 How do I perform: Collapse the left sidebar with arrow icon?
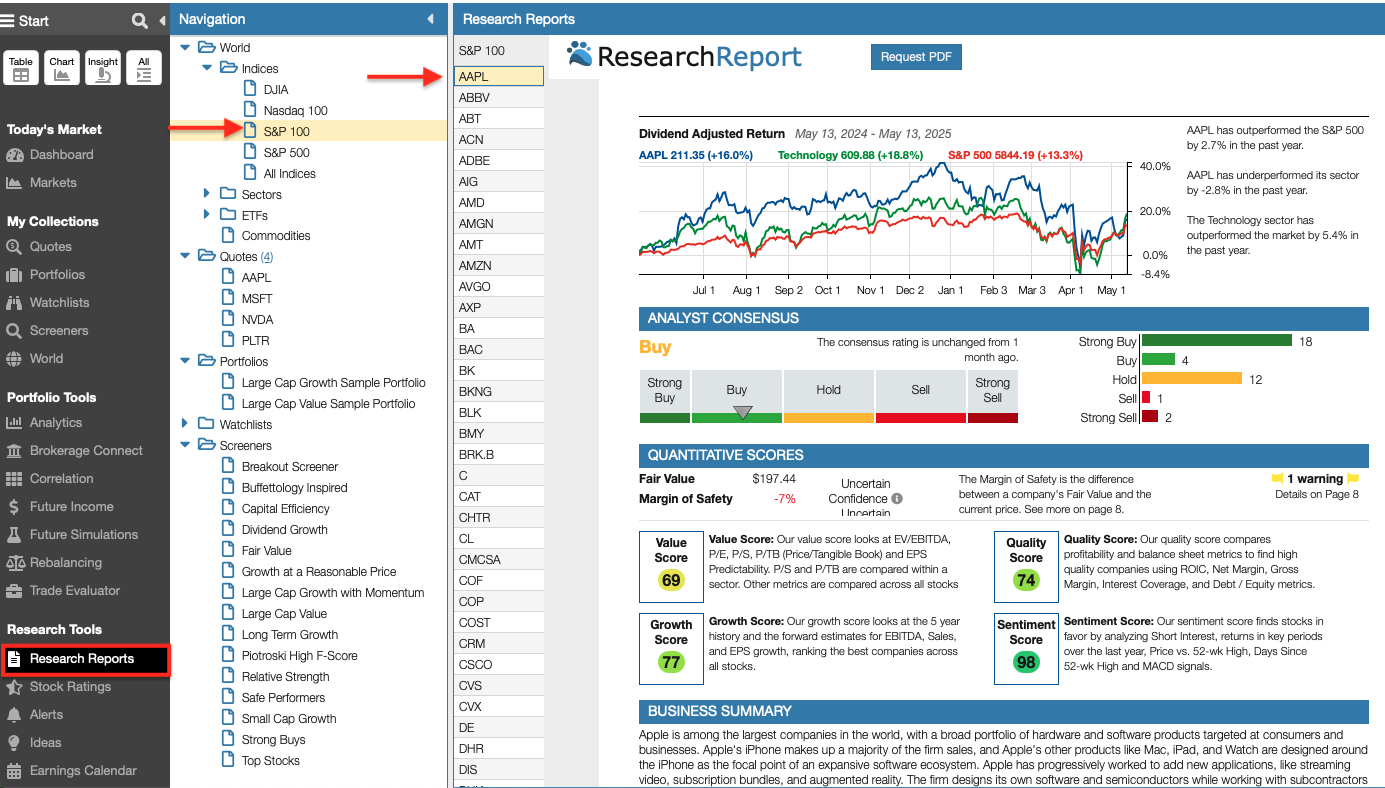coord(162,21)
